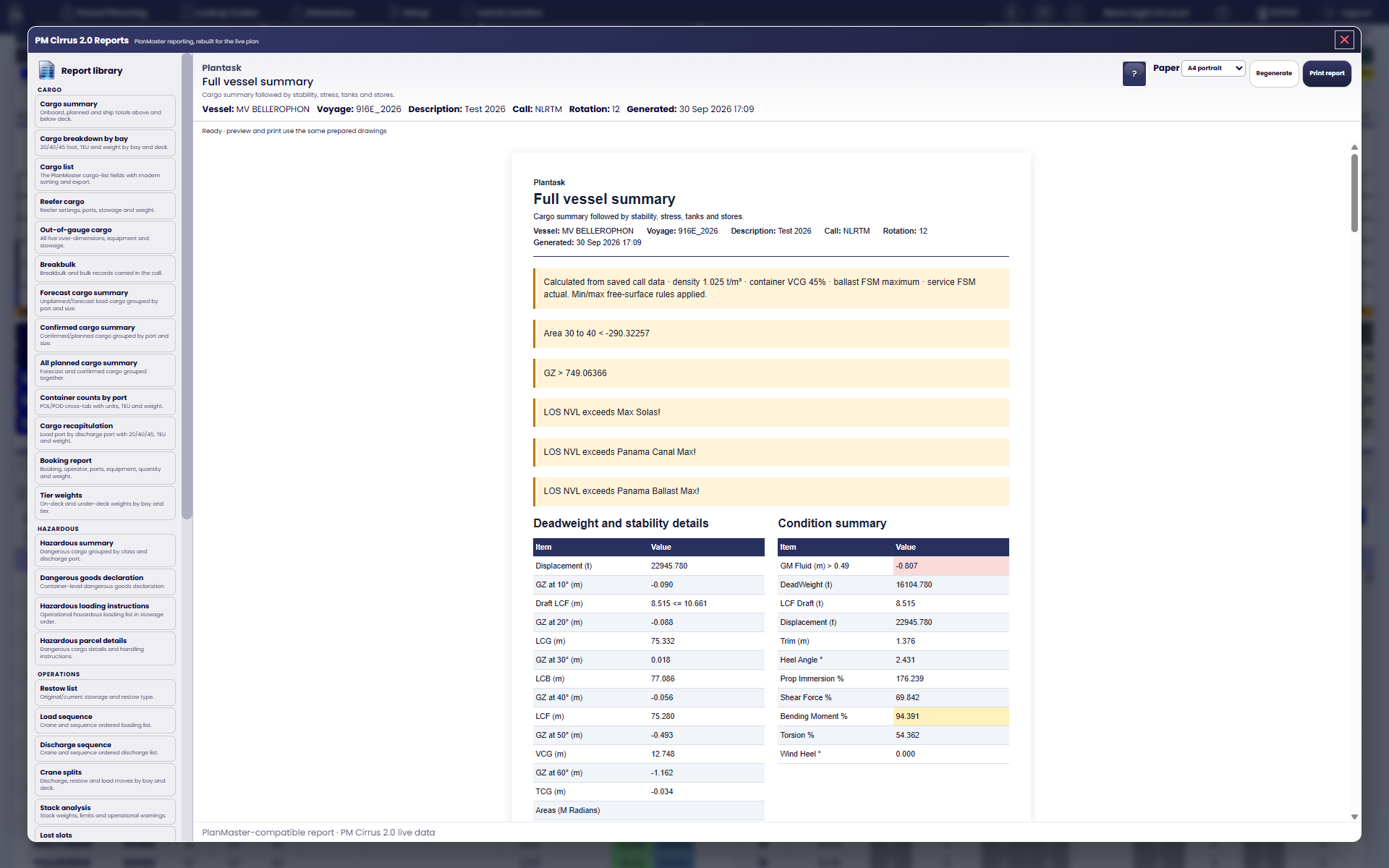Open Hazardous loading instructions report
The image size is (1389, 868).
(x=105, y=613)
